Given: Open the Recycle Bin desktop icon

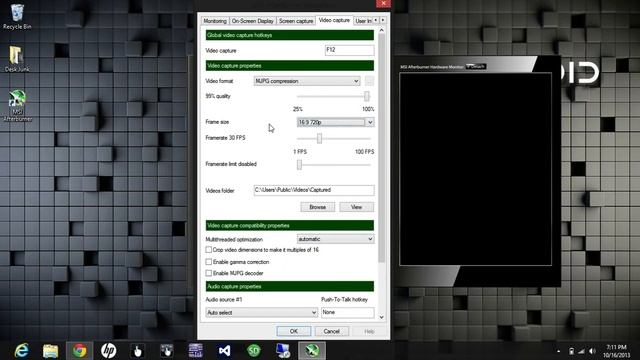Looking at the screenshot, I should pos(17,16).
